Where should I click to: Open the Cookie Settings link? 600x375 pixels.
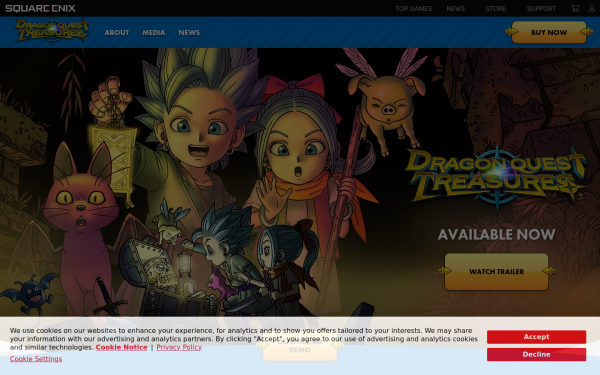pos(36,359)
